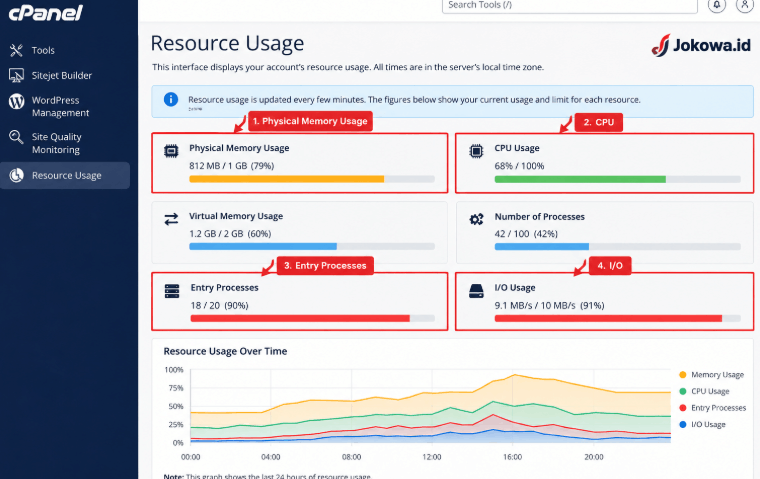Select the Resource Usage sidebar item
The width and height of the screenshot is (760, 479).
click(x=65, y=175)
